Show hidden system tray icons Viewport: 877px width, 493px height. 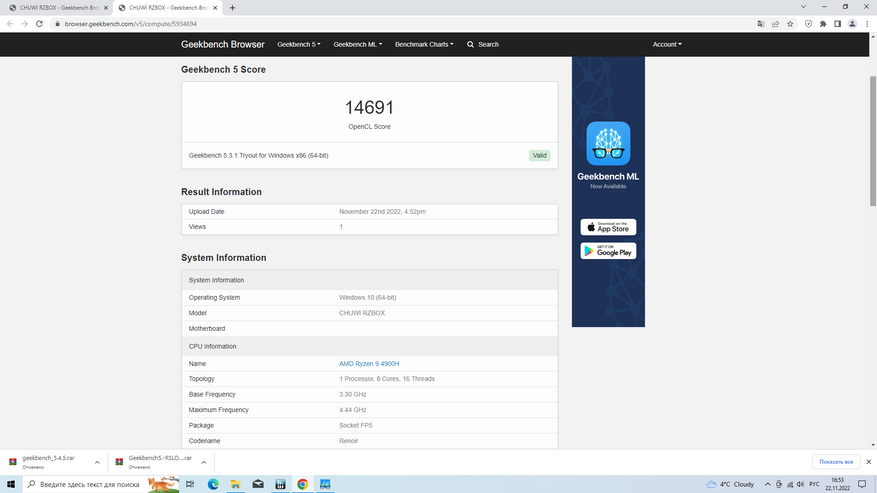767,484
